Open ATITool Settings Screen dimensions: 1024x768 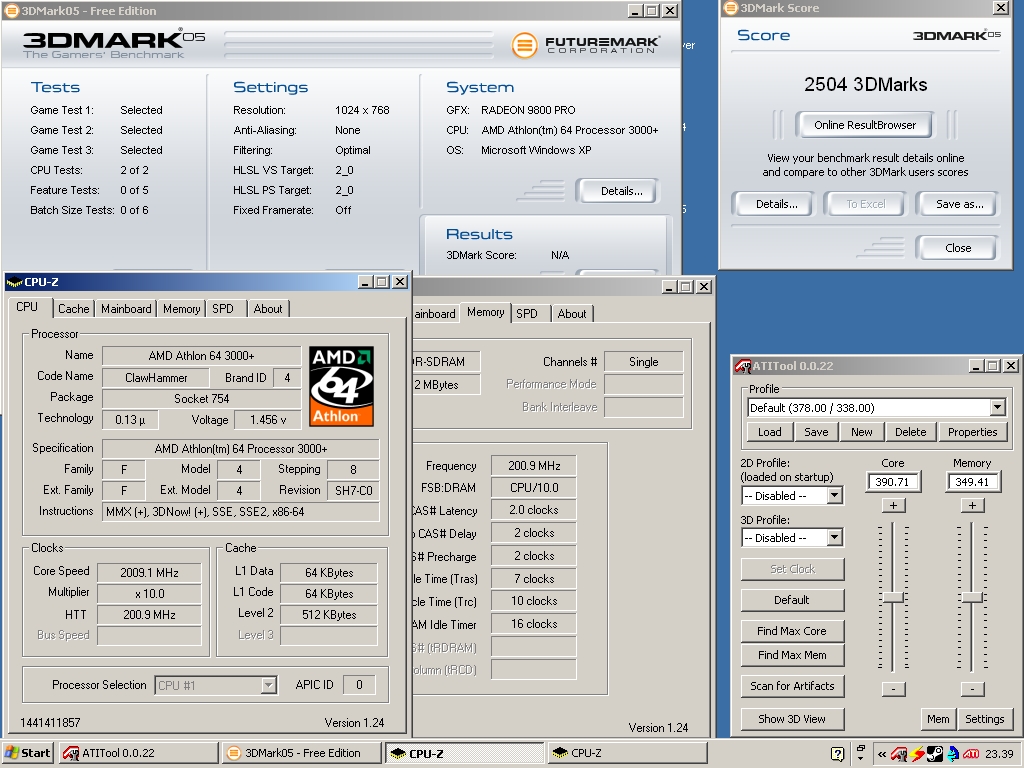[x=984, y=719]
